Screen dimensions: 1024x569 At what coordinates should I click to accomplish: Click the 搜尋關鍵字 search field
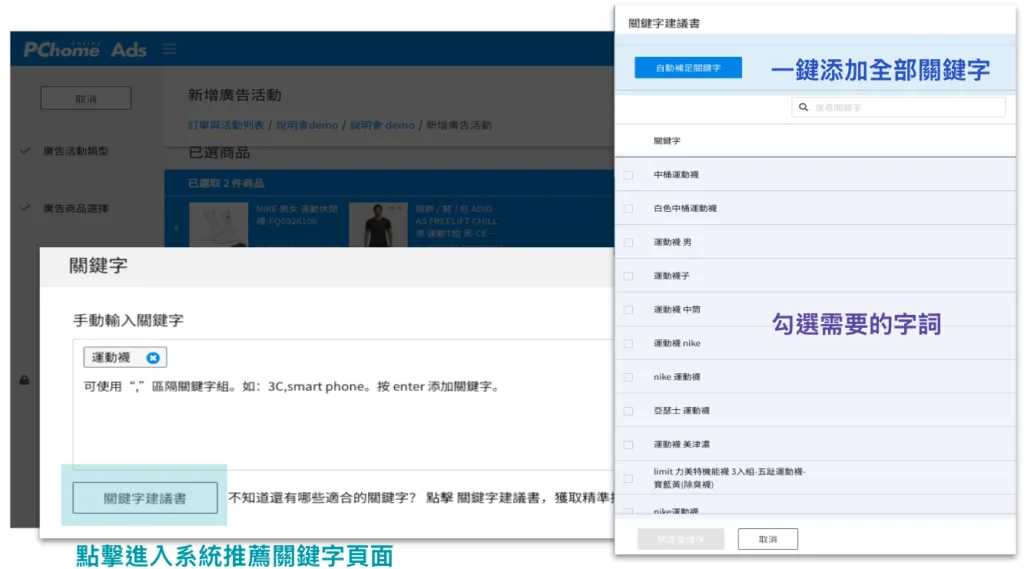point(905,107)
